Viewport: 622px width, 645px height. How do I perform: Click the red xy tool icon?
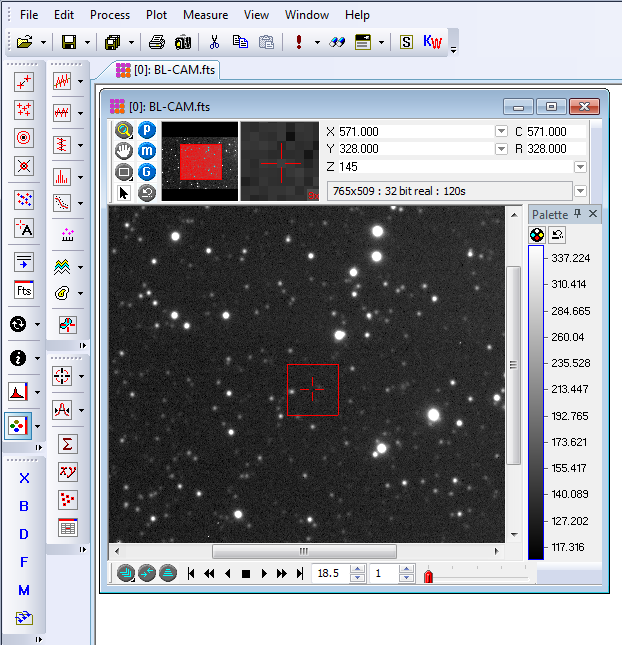[67, 471]
